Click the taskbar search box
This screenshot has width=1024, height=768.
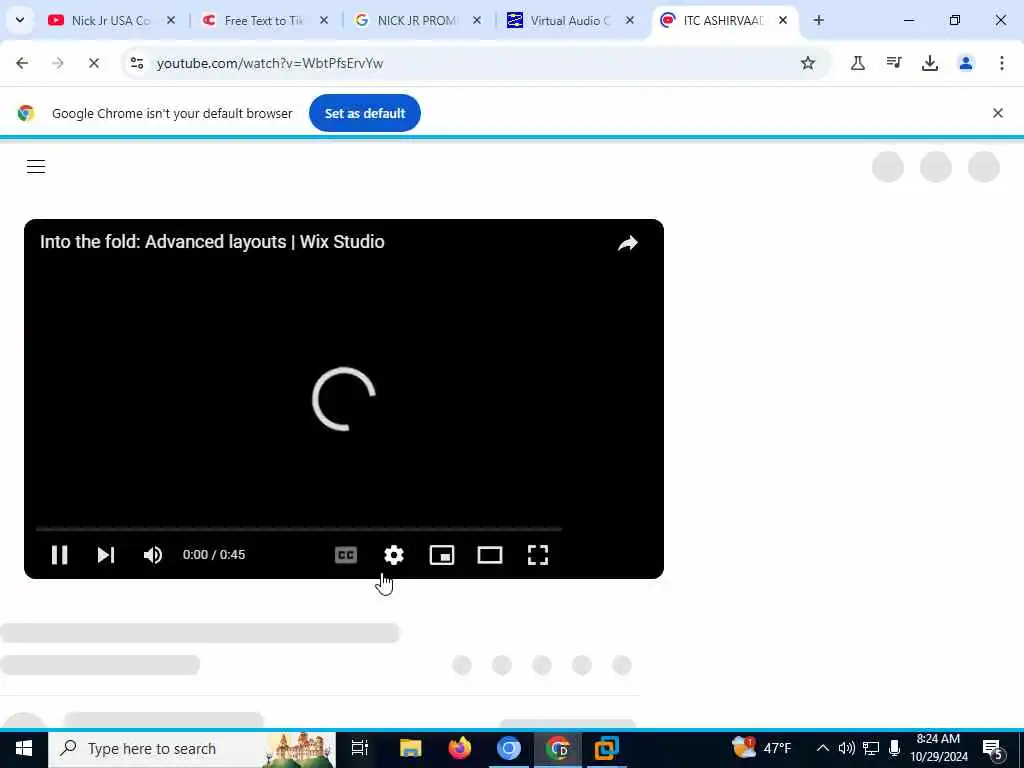(x=192, y=748)
